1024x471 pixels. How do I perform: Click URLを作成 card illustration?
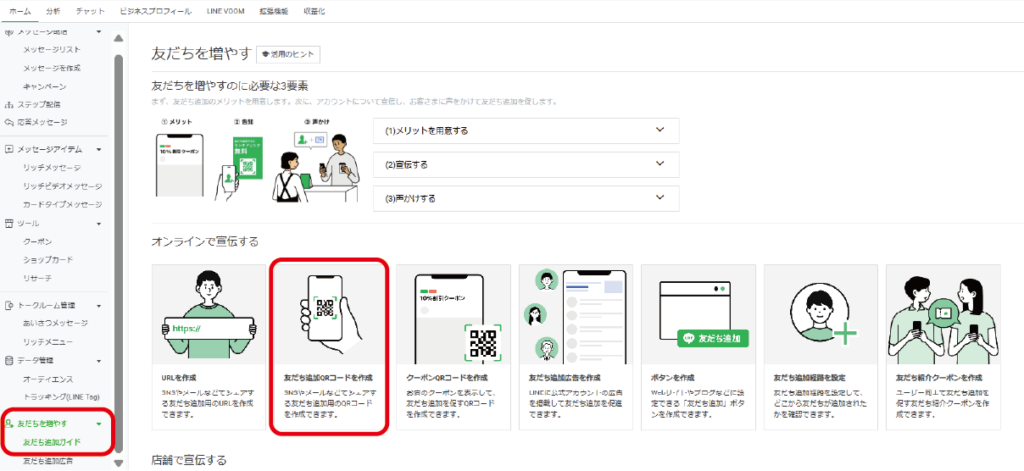tap(209, 314)
